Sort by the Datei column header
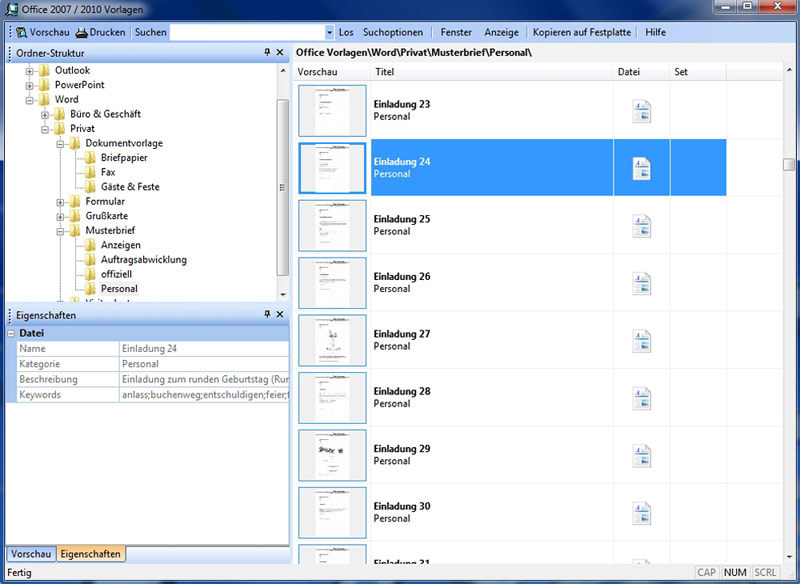The height and width of the screenshot is (584, 800). tap(641, 72)
